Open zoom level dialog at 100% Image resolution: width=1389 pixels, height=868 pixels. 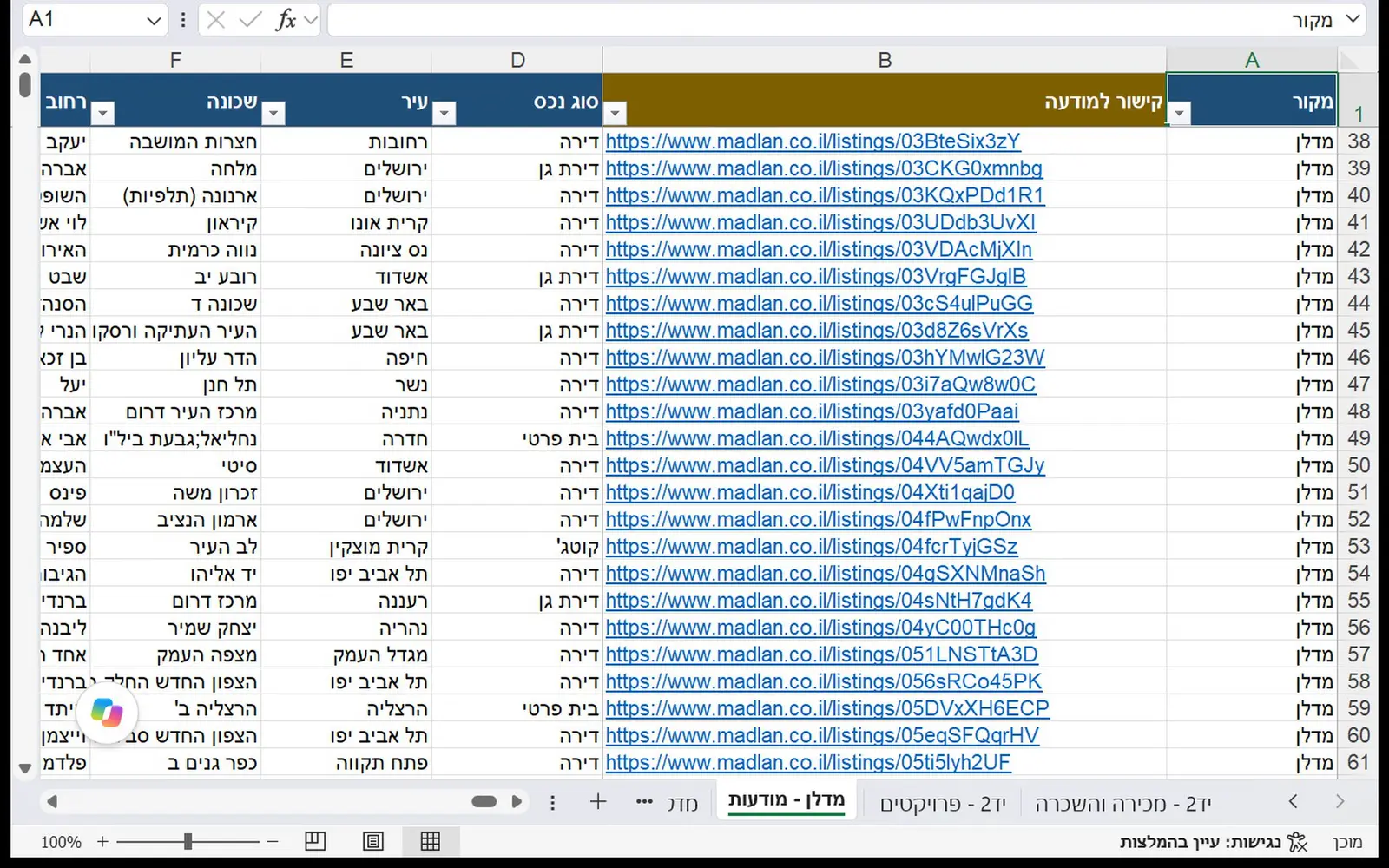point(61,842)
